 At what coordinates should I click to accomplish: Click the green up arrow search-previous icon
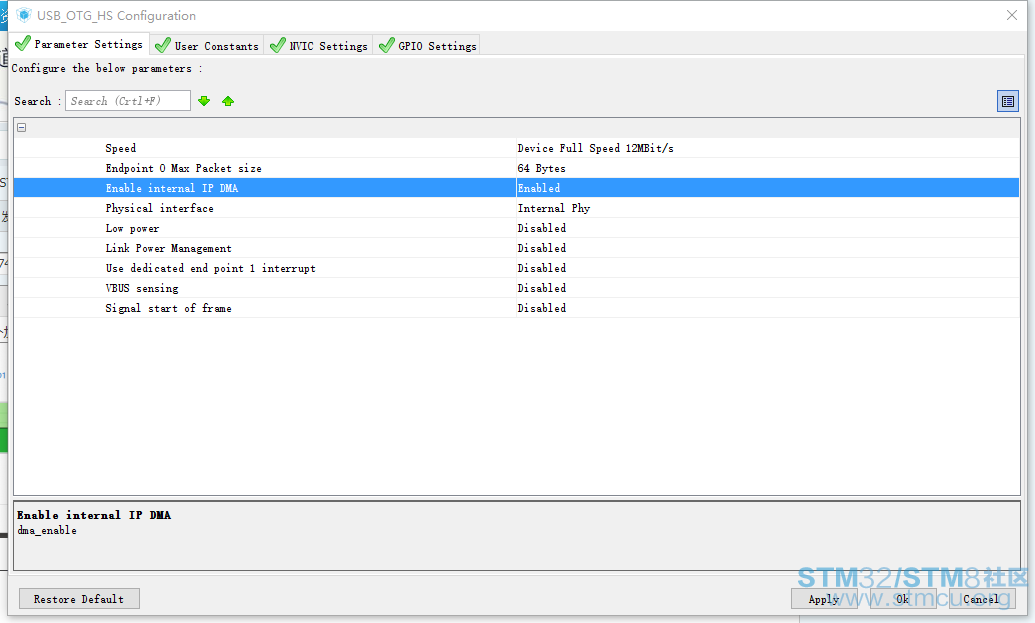(x=228, y=101)
